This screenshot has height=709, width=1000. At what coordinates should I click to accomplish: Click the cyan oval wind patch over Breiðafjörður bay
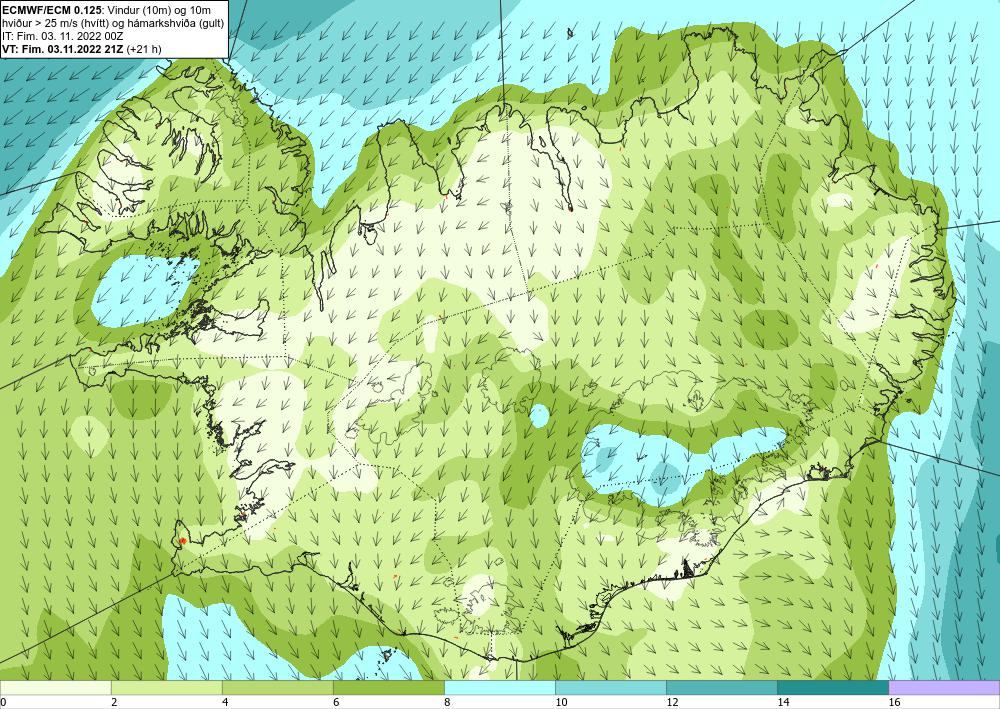(143, 291)
